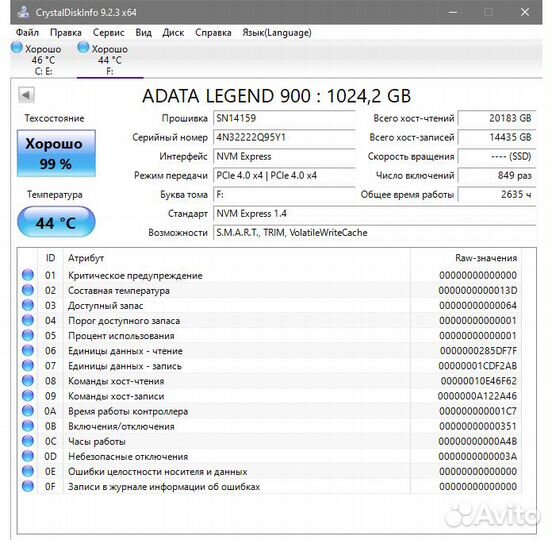Select Ошибки целостности носителя и данных row
552x540 pixels.
click(x=270, y=471)
